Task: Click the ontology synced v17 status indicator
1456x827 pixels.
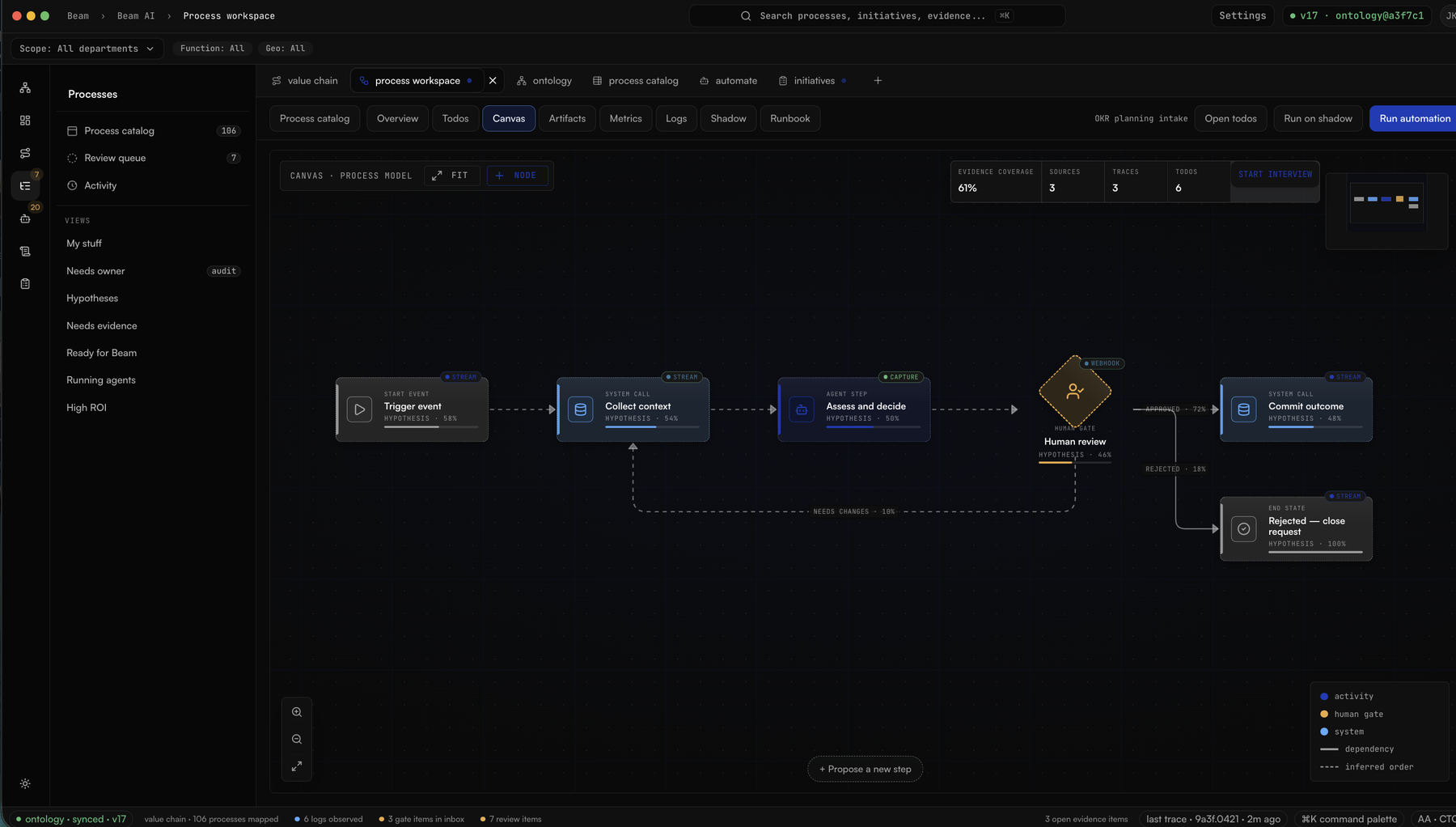Action: pyautogui.click(x=71, y=819)
